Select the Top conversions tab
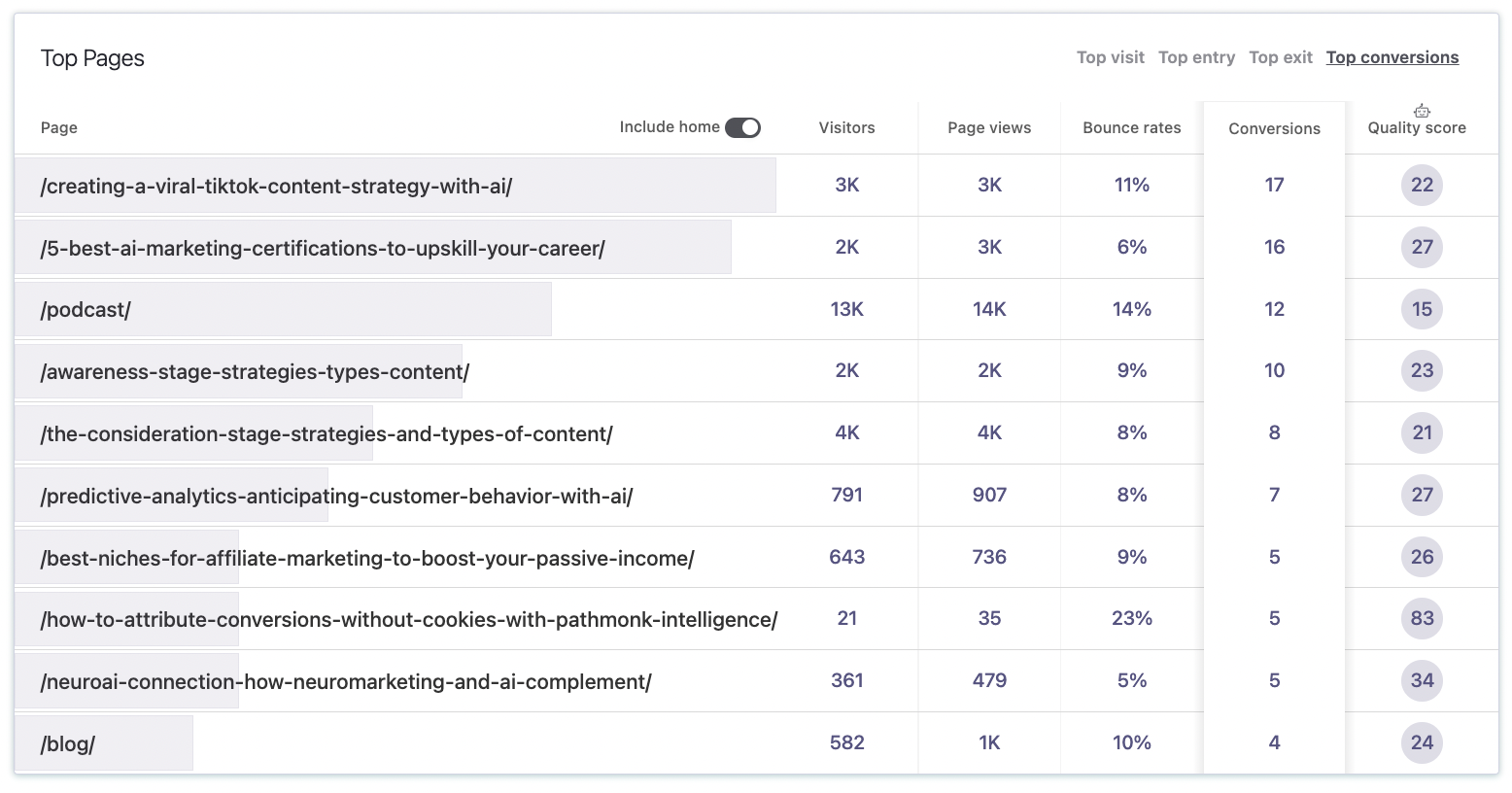Image resolution: width=1512 pixels, height=793 pixels. pyautogui.click(x=1392, y=57)
